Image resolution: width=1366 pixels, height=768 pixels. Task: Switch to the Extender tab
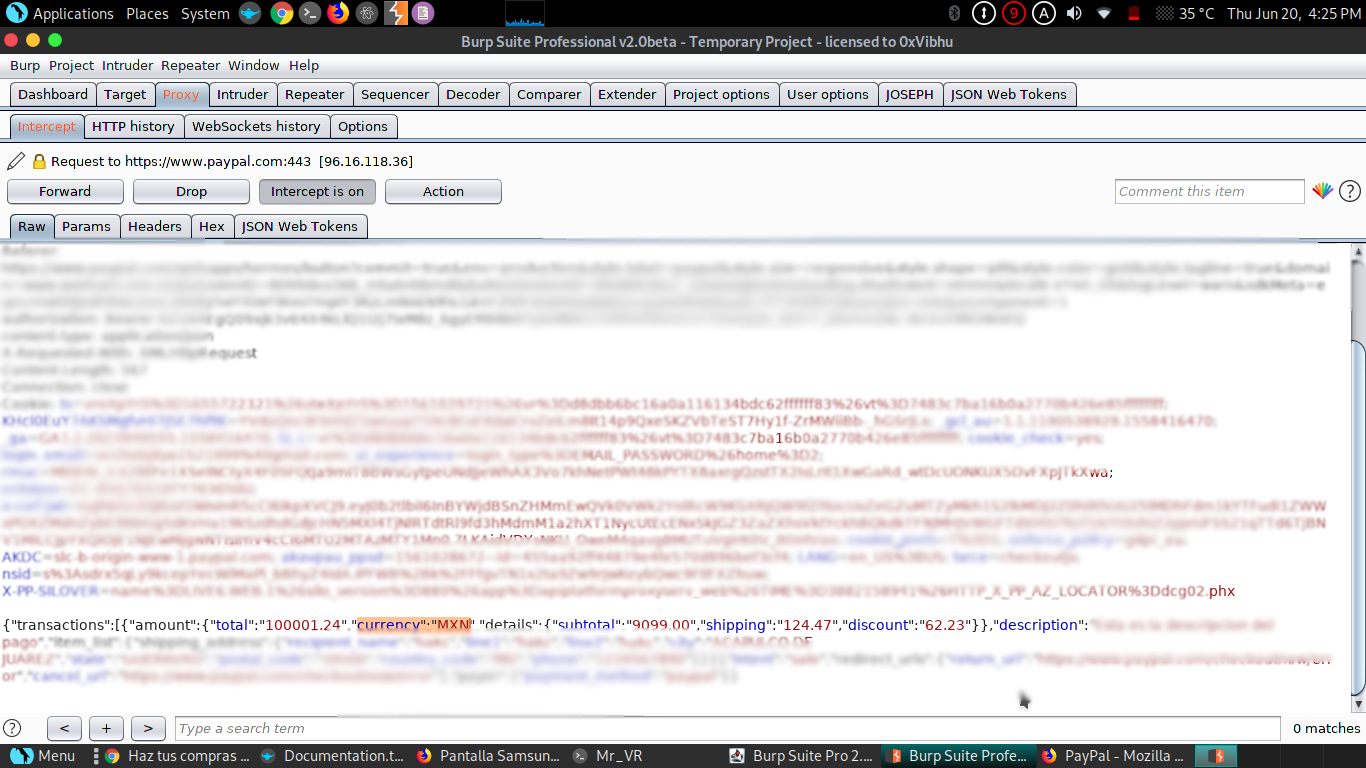(627, 94)
